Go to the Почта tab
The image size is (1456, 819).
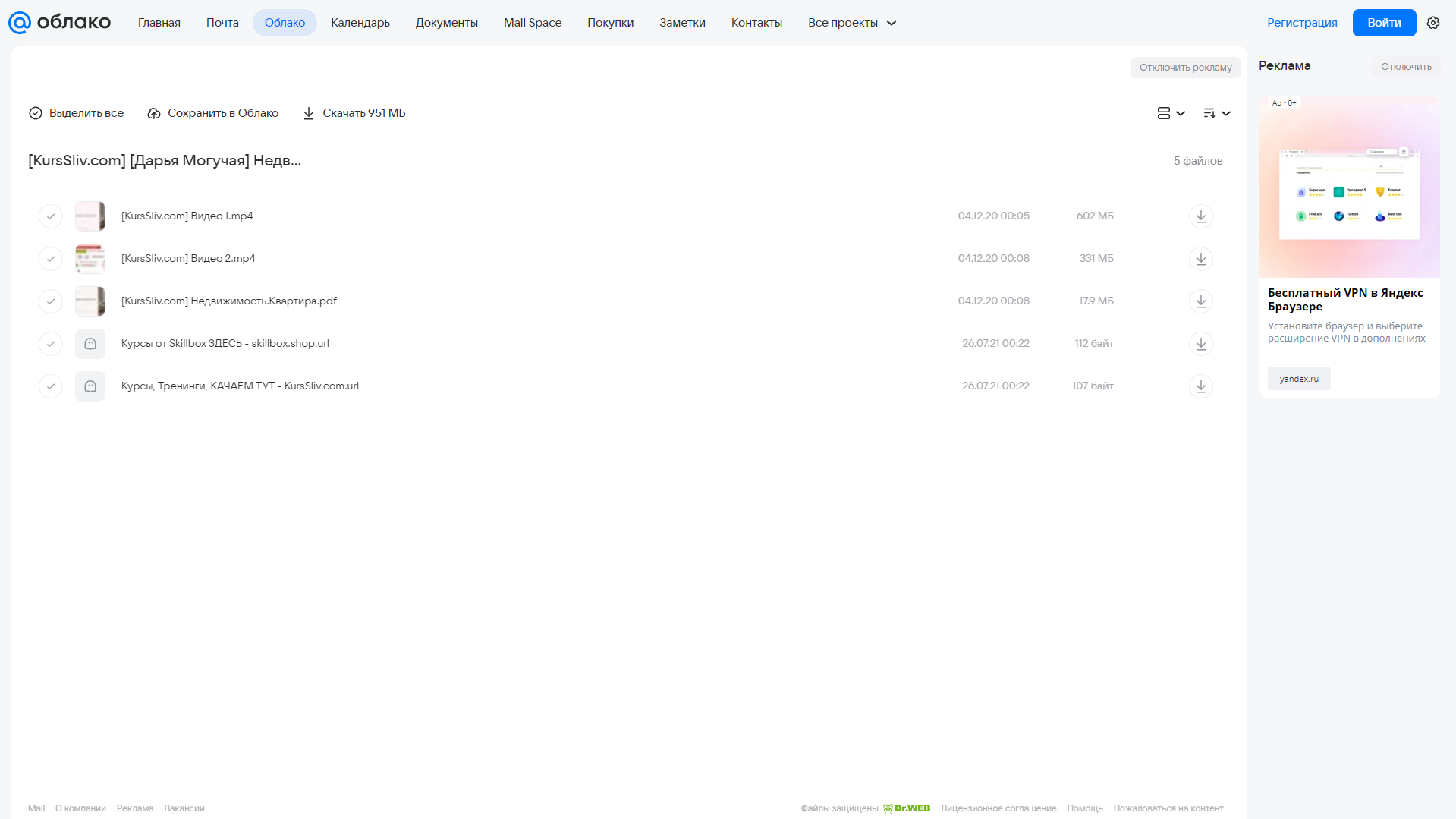[222, 23]
